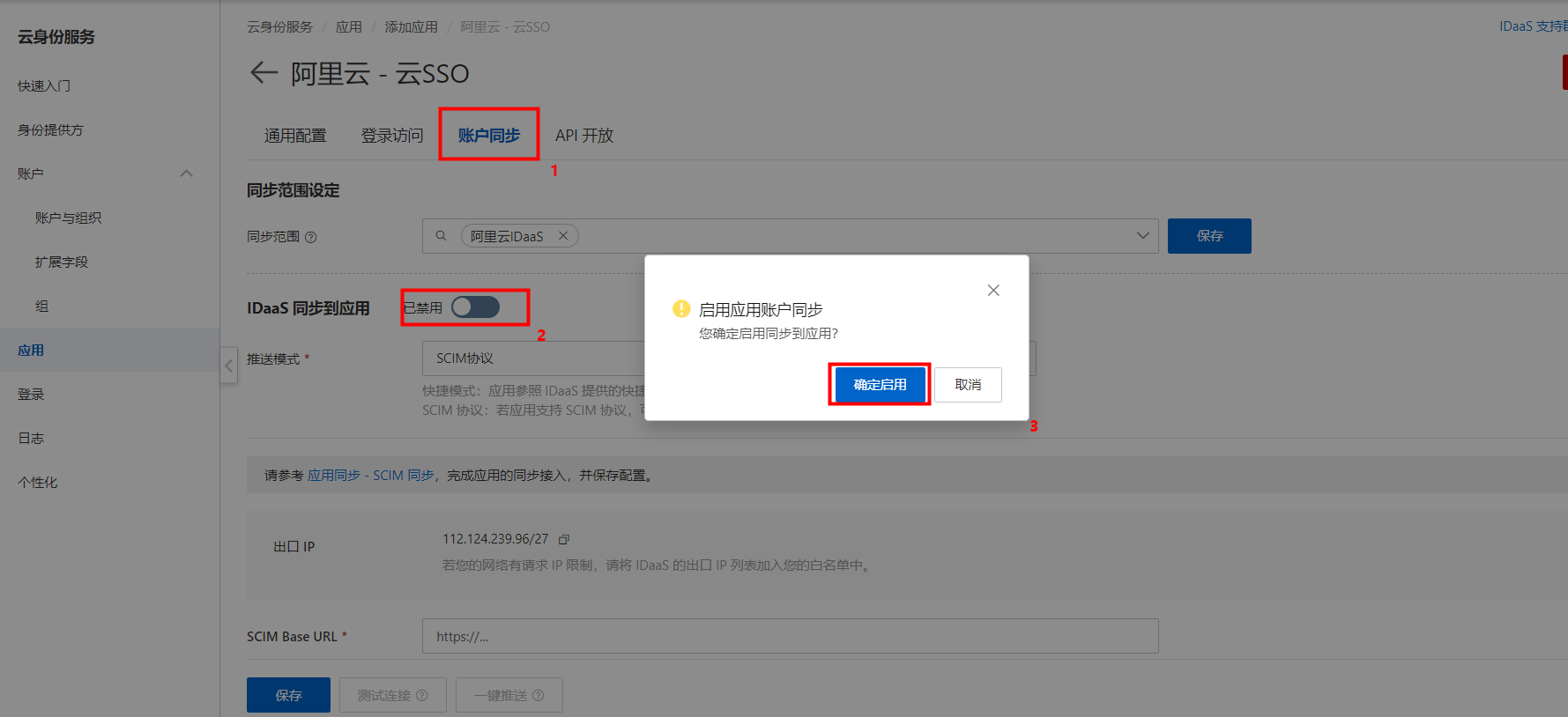The image size is (1568, 717).
Task: Toggle the IDaaS 同步到应用 switch
Action: [475, 307]
